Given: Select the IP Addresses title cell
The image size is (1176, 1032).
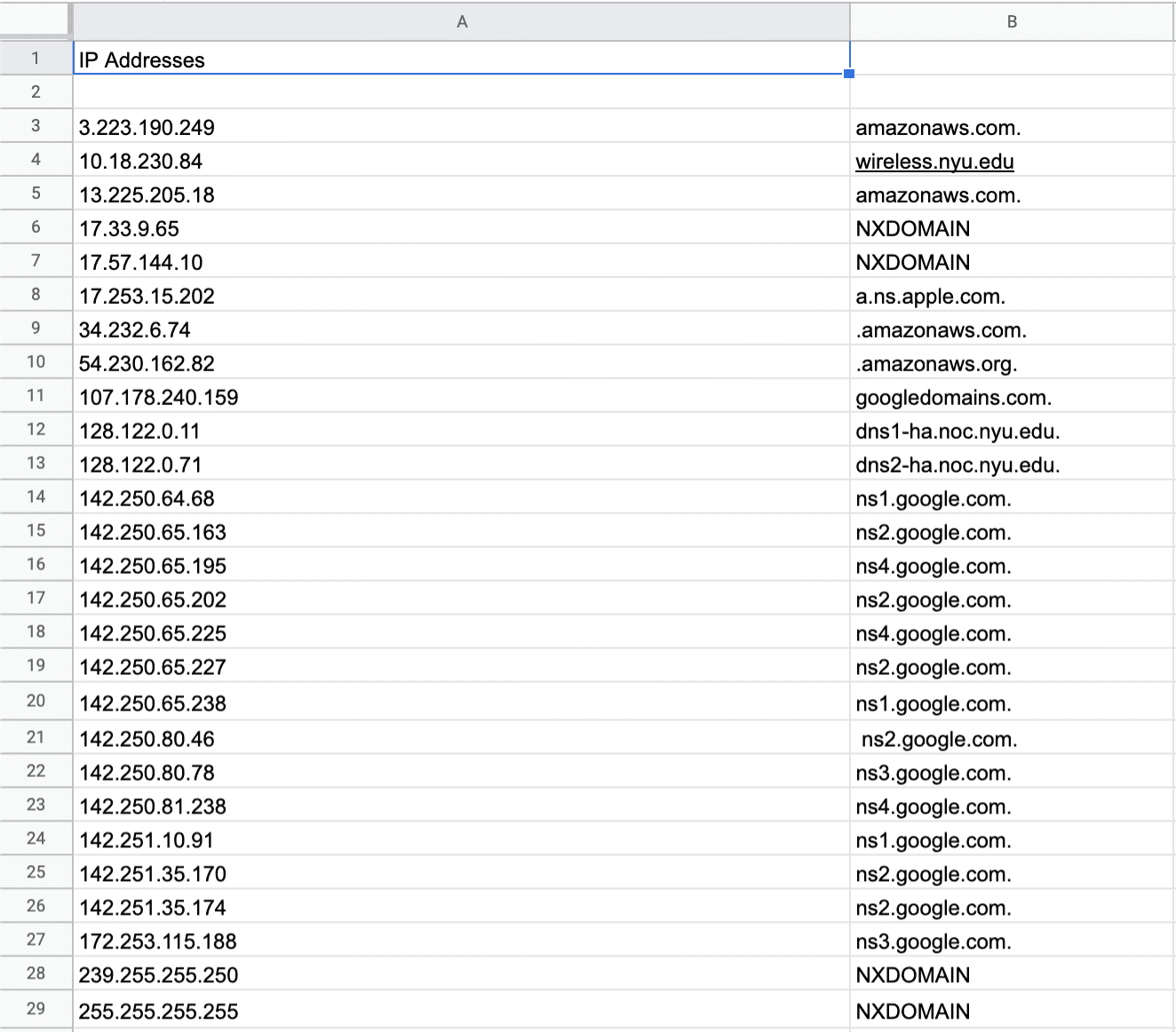Looking at the screenshot, I should [x=461, y=59].
